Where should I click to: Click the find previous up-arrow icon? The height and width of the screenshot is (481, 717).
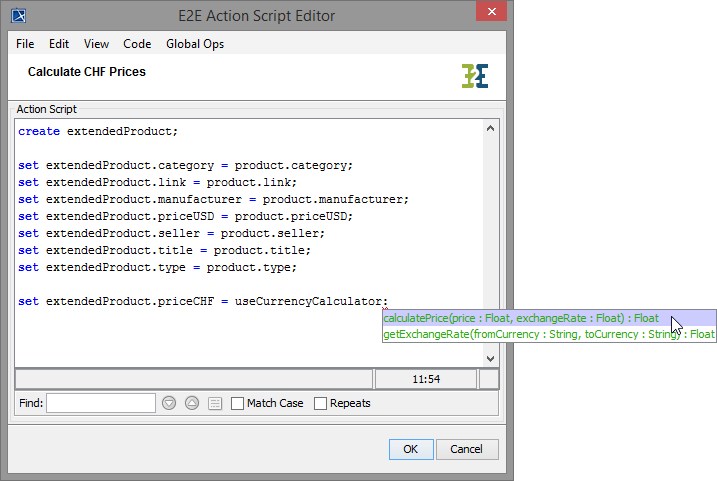click(192, 403)
